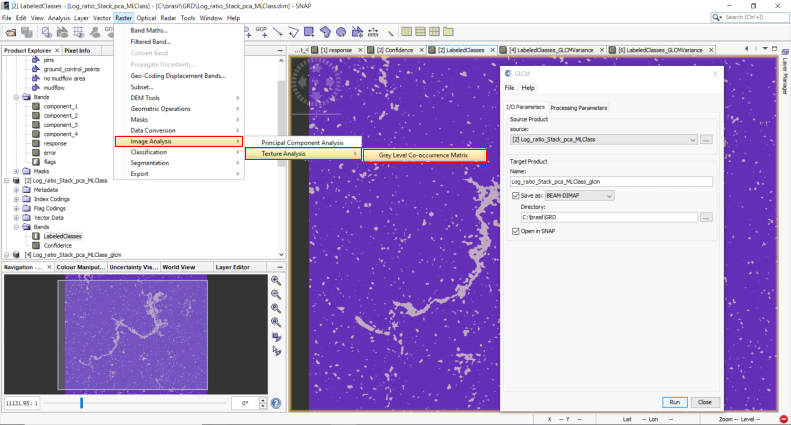Switch to the Processing Parameters tab
This screenshot has height=425, width=791.
(579, 107)
